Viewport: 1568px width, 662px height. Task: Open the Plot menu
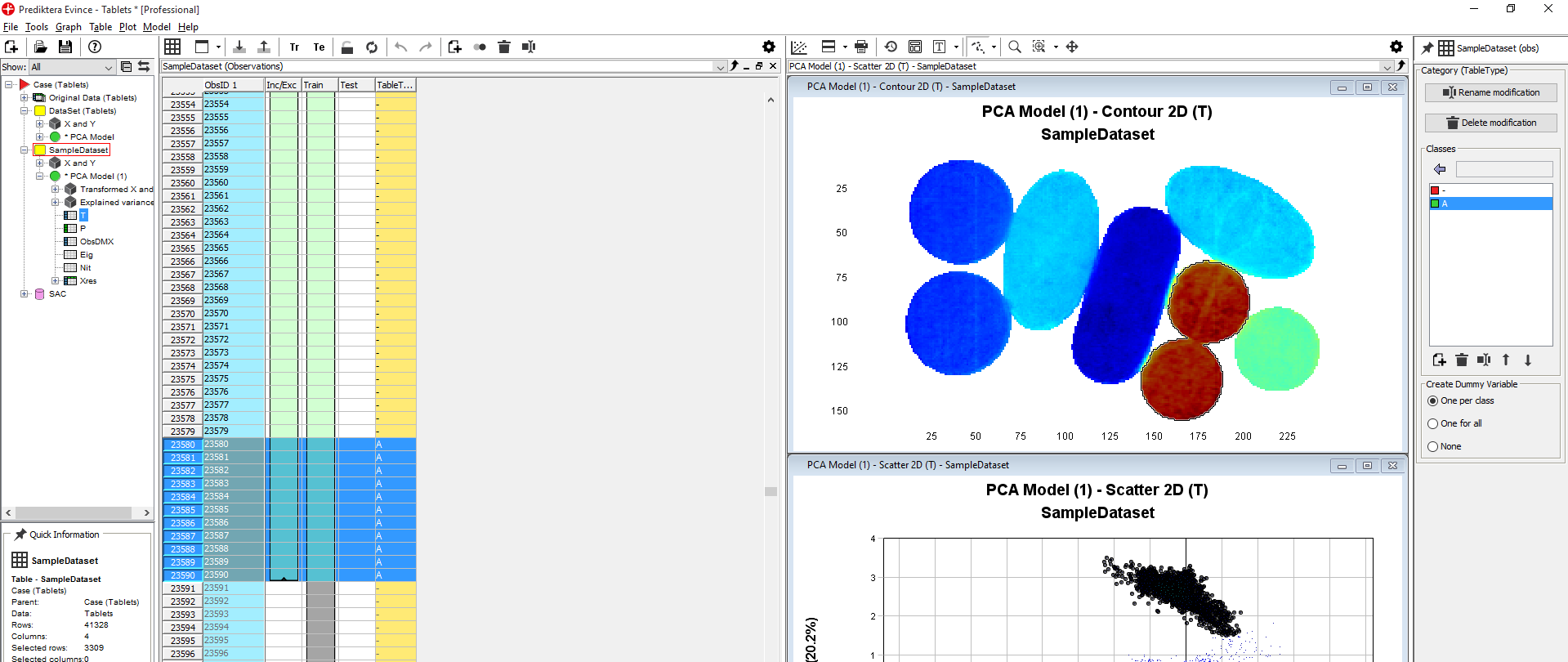pyautogui.click(x=127, y=27)
